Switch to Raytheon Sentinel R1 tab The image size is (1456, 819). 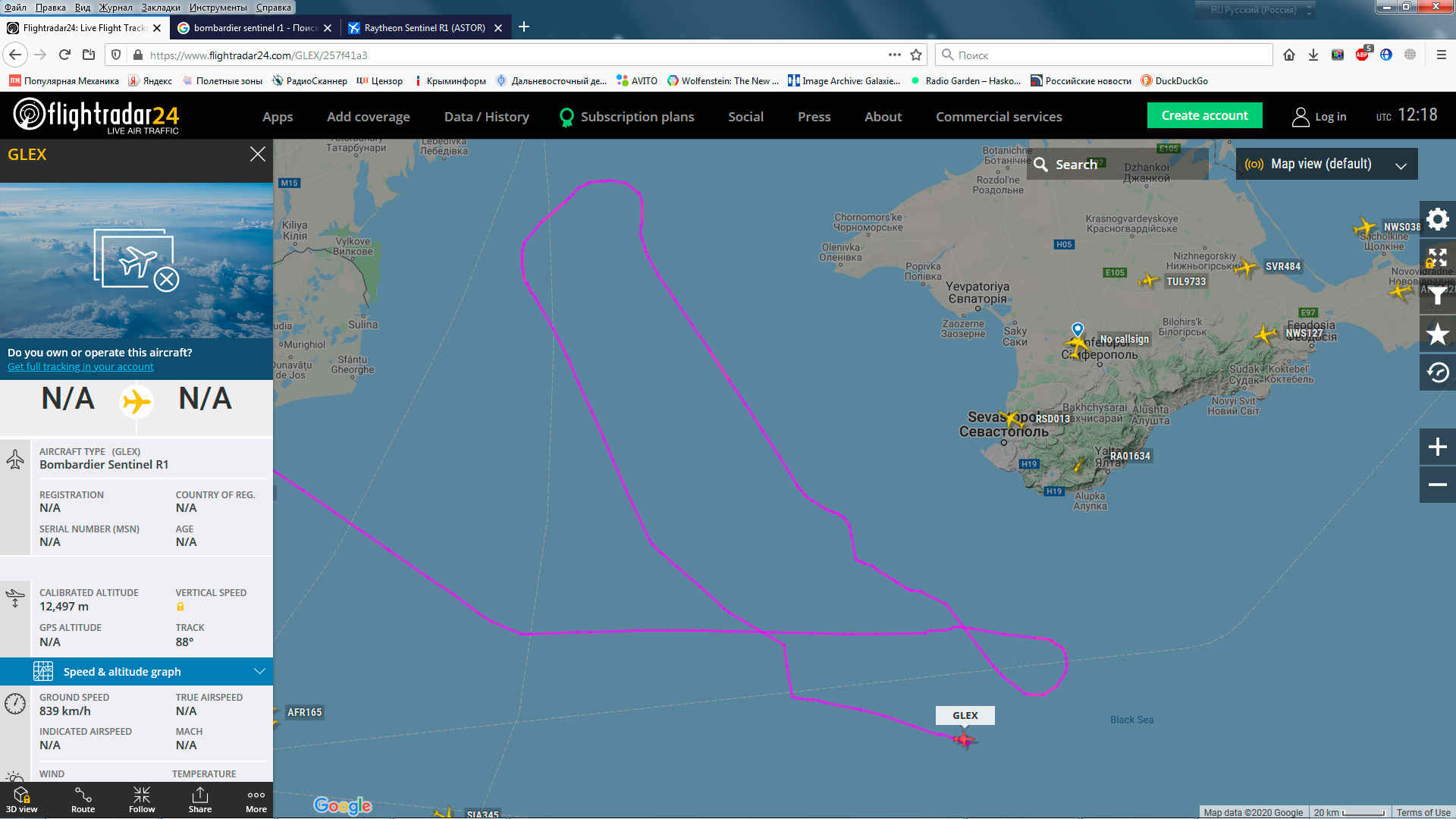point(425,28)
